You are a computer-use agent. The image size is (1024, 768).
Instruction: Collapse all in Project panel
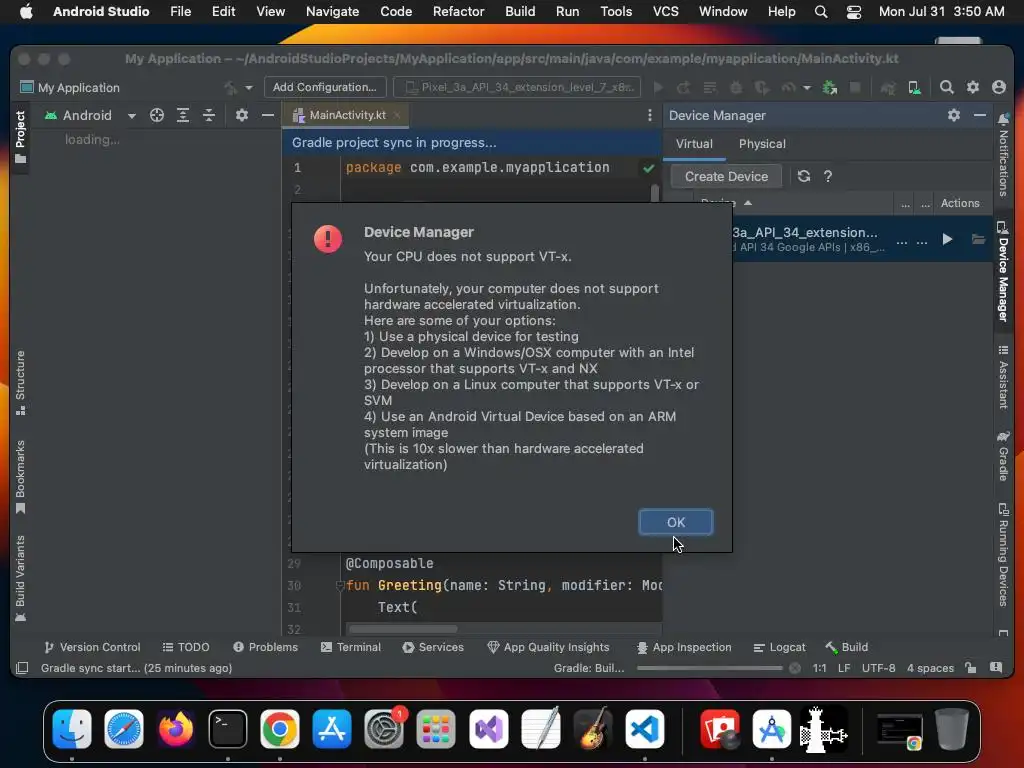208,115
